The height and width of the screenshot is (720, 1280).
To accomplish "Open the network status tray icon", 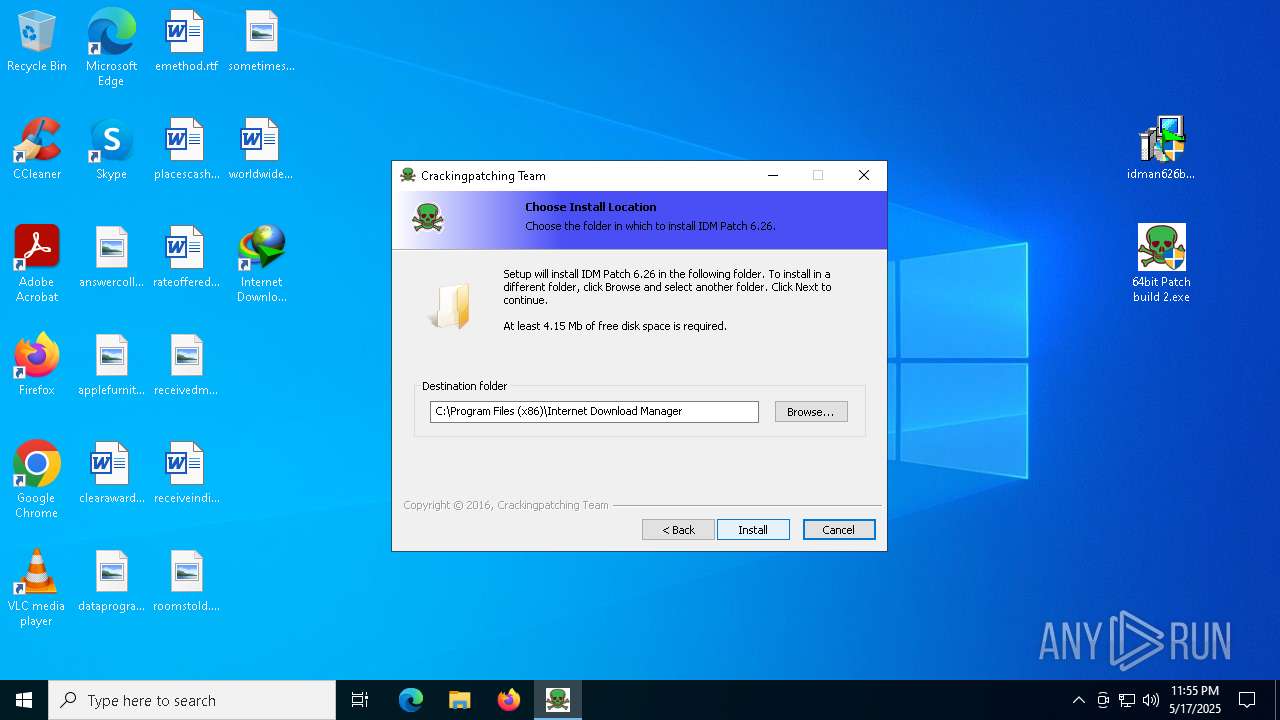I will point(1127,700).
